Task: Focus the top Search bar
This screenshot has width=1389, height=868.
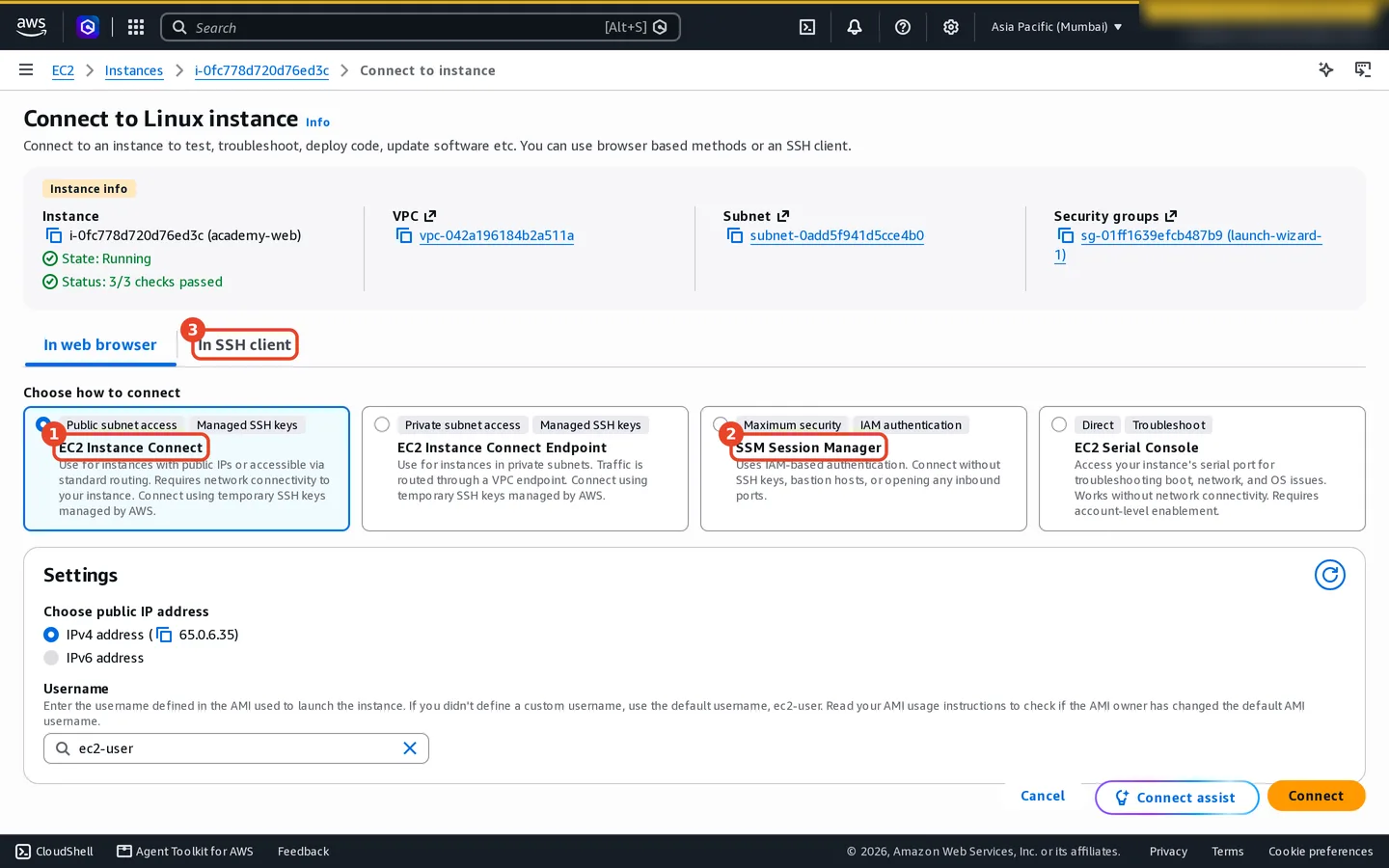Action: (421, 27)
